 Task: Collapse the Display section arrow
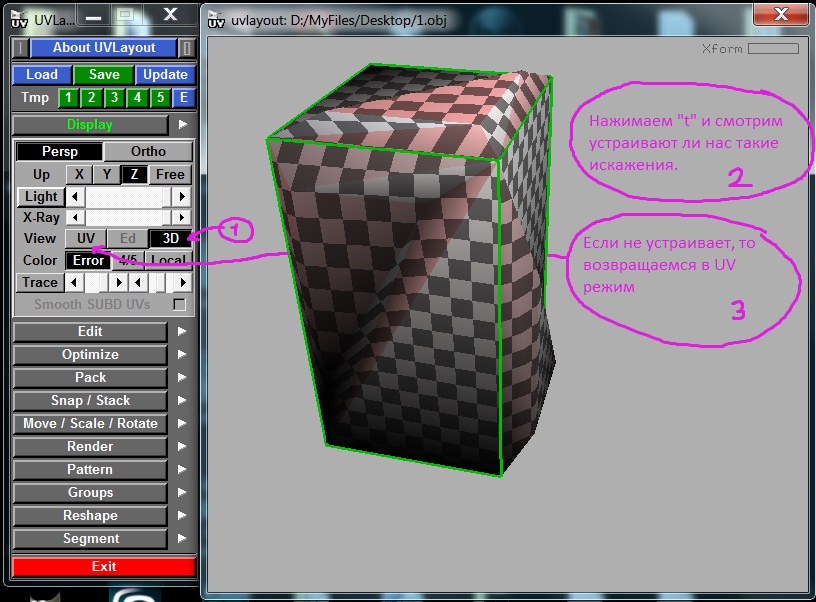[x=182, y=125]
